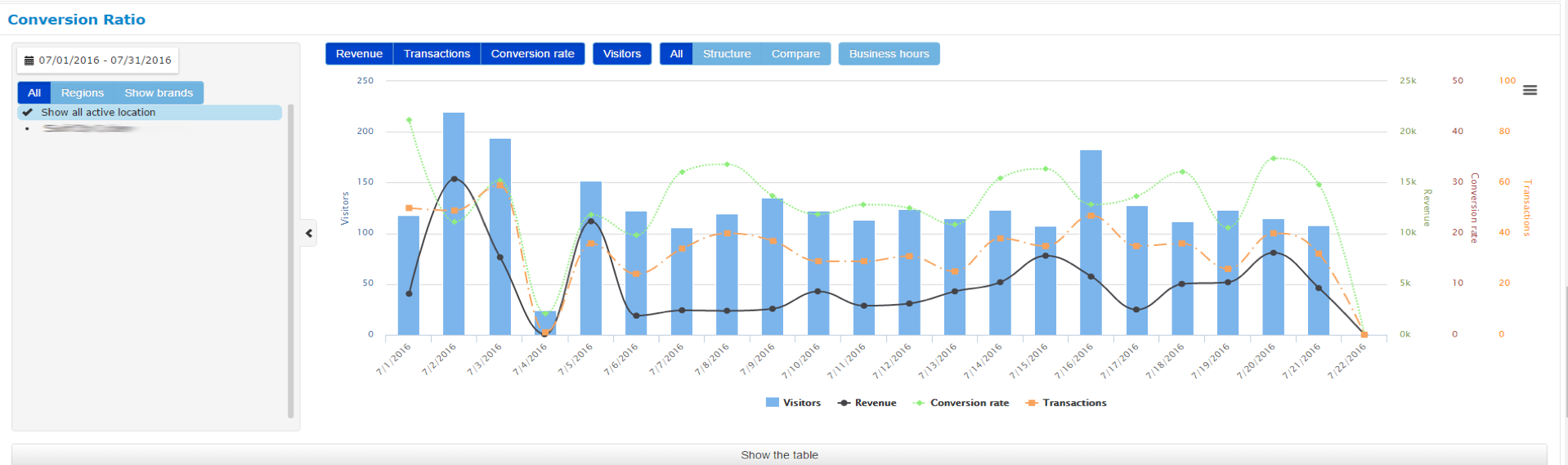The width and height of the screenshot is (1568, 465).
Task: Click the calendar icon in date field
Action: pyautogui.click(x=29, y=60)
